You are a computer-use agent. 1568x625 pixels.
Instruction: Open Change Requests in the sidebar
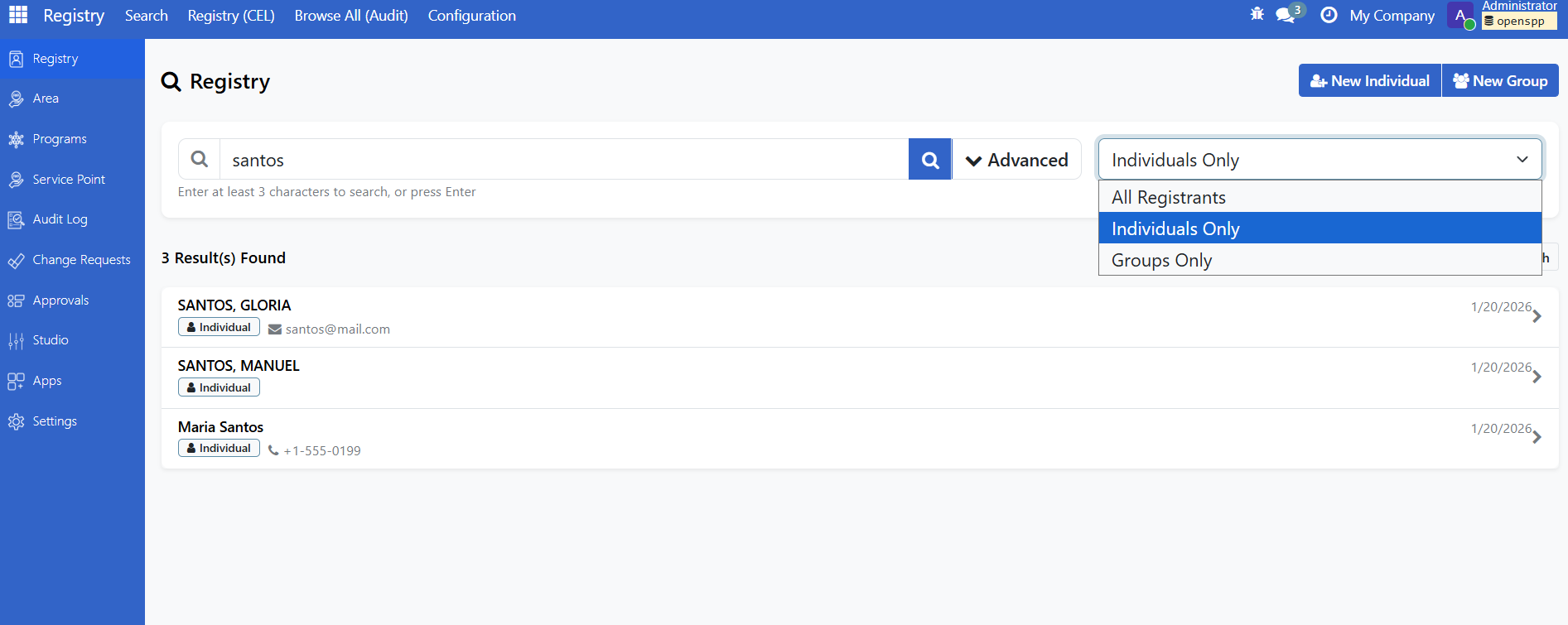[72, 260]
